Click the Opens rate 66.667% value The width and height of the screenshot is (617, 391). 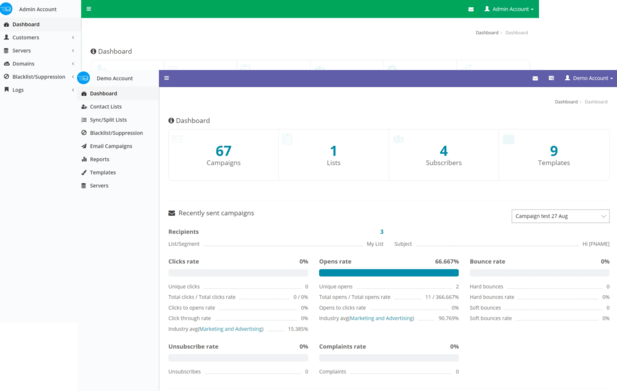coord(447,262)
